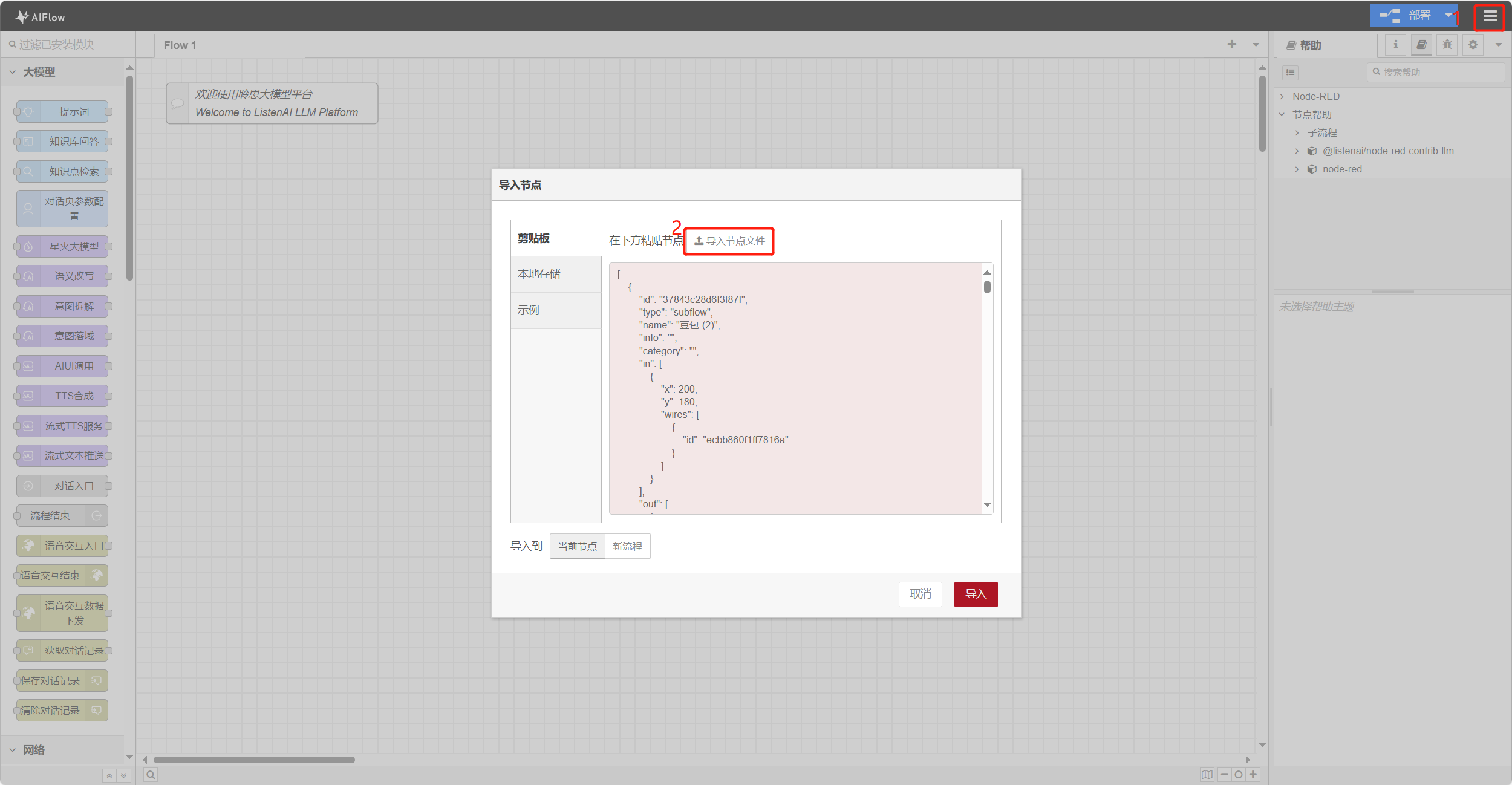
Task: Click the 导入节点文件 upload button
Action: (x=729, y=241)
